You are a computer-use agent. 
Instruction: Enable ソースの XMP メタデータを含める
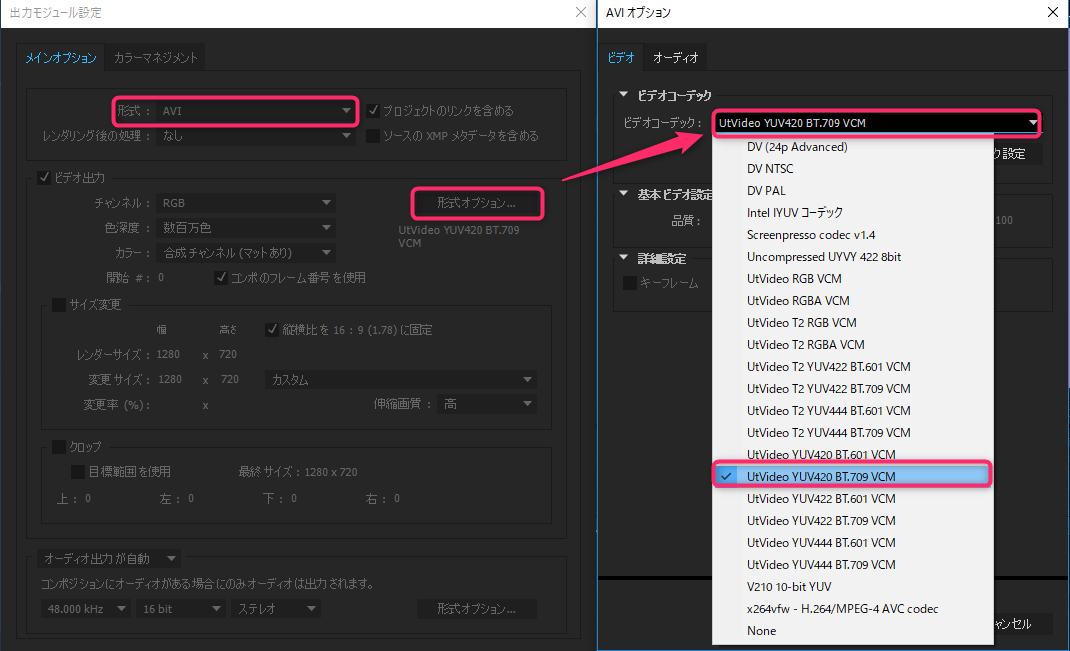click(x=374, y=135)
